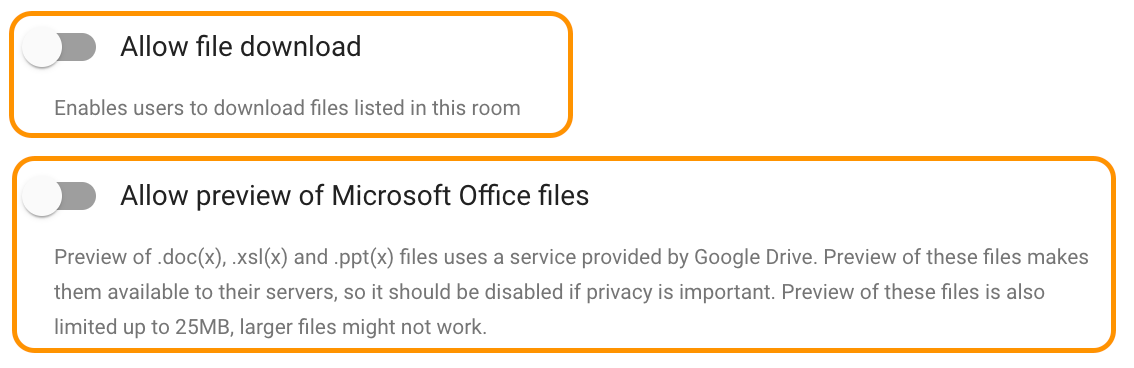Click the ".doc(x)" file type text
This screenshot has height=368, width=1134.
point(182,257)
